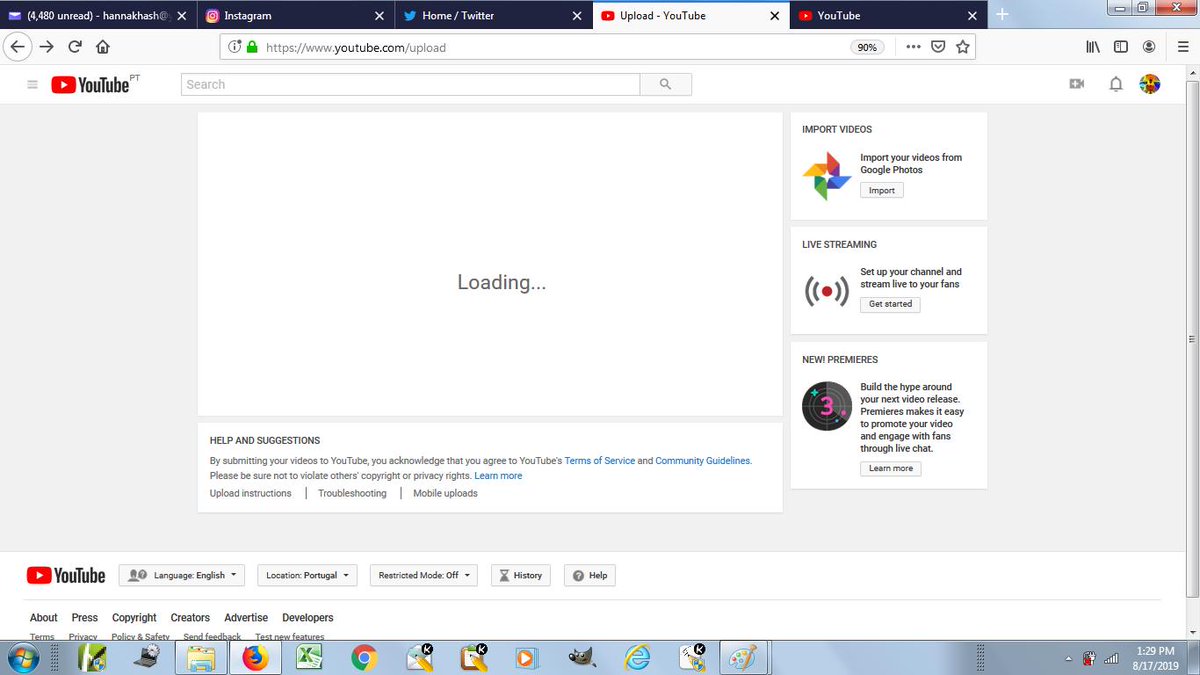1200x675 pixels.
Task: Show hidden system tray icons arrow
Action: coord(1069,658)
